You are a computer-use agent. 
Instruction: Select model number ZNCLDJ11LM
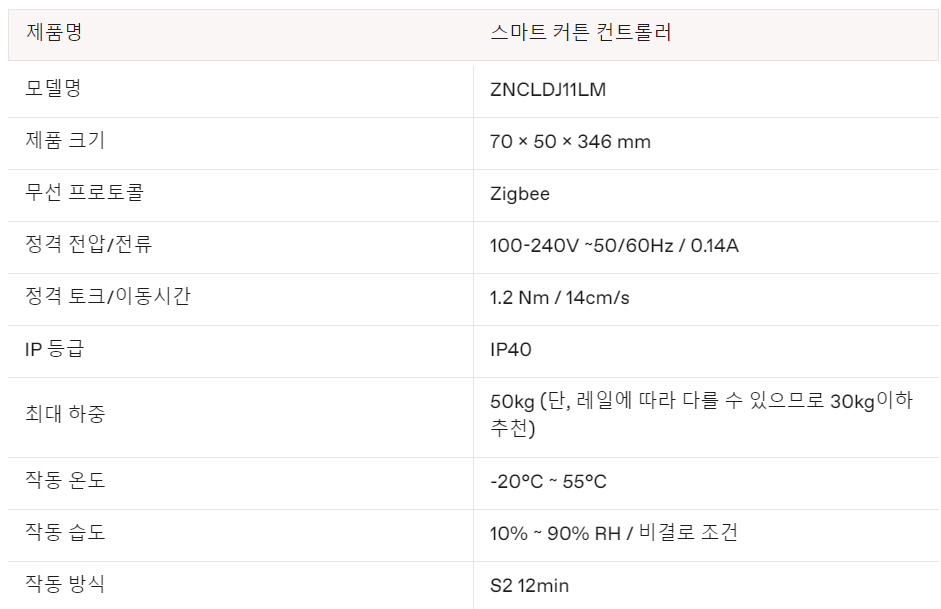548,90
